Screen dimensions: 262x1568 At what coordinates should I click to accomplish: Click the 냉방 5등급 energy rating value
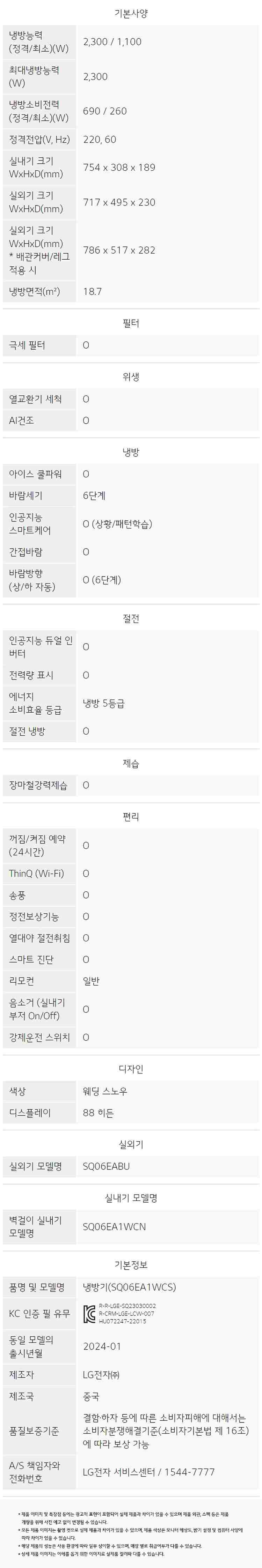[x=104, y=703]
